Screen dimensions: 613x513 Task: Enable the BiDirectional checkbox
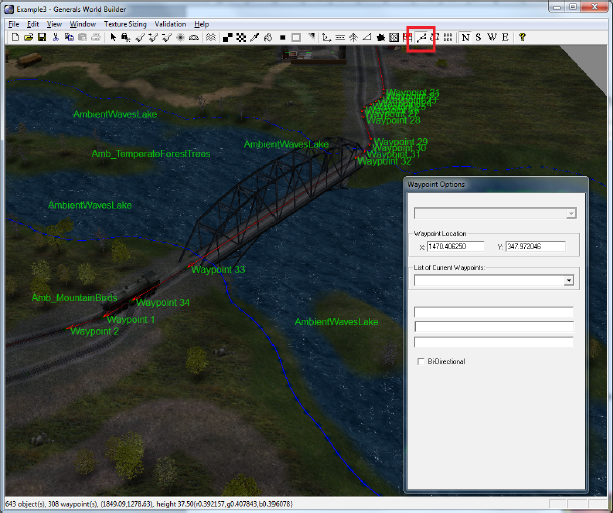(x=421, y=361)
